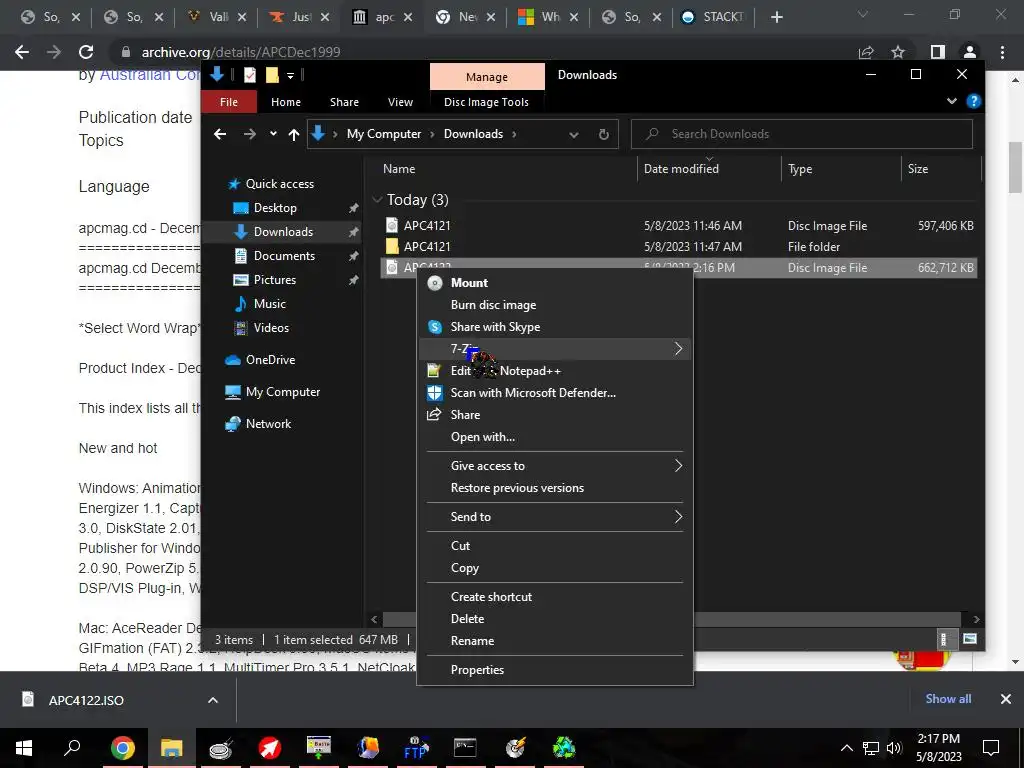Choose Restore previous versions
The image size is (1024, 768).
[517, 488]
